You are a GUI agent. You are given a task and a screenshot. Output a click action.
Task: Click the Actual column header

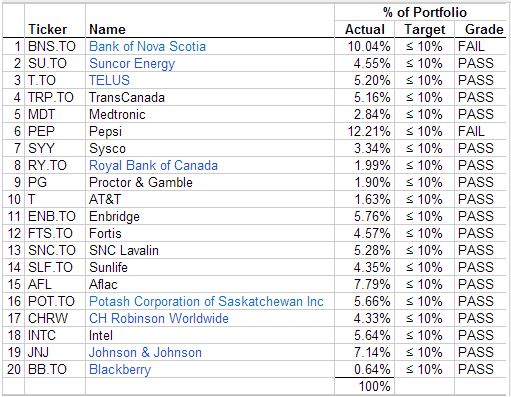pyautogui.click(x=365, y=29)
